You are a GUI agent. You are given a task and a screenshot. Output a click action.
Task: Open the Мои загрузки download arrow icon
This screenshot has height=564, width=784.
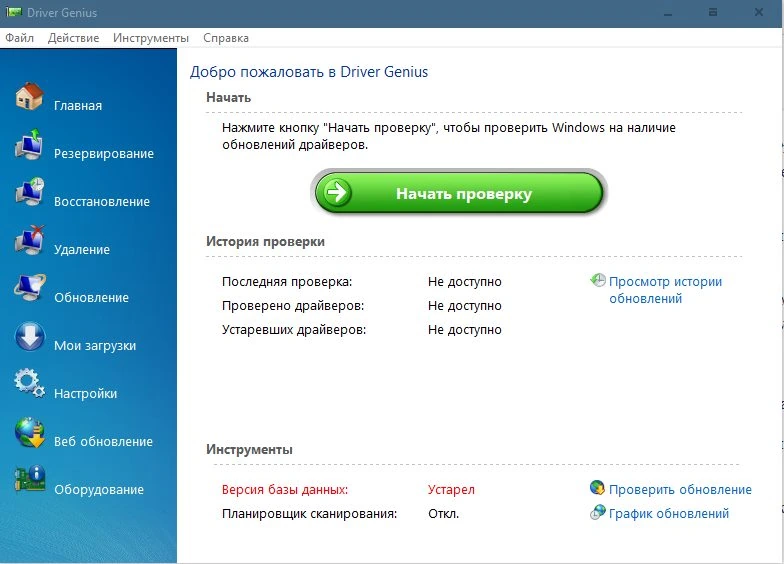pos(30,336)
